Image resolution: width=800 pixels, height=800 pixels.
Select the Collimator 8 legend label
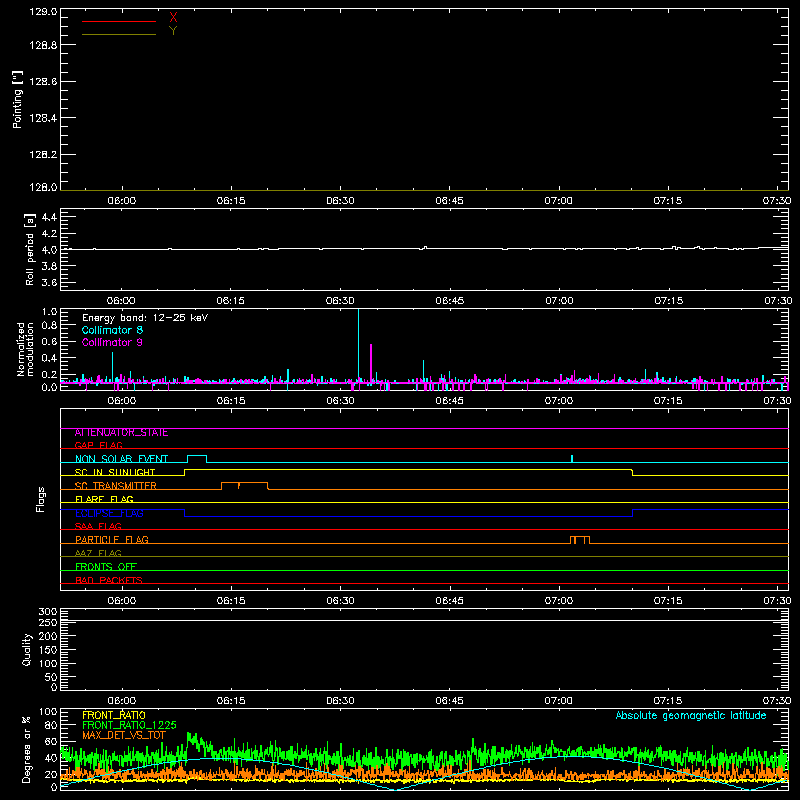(x=112, y=330)
